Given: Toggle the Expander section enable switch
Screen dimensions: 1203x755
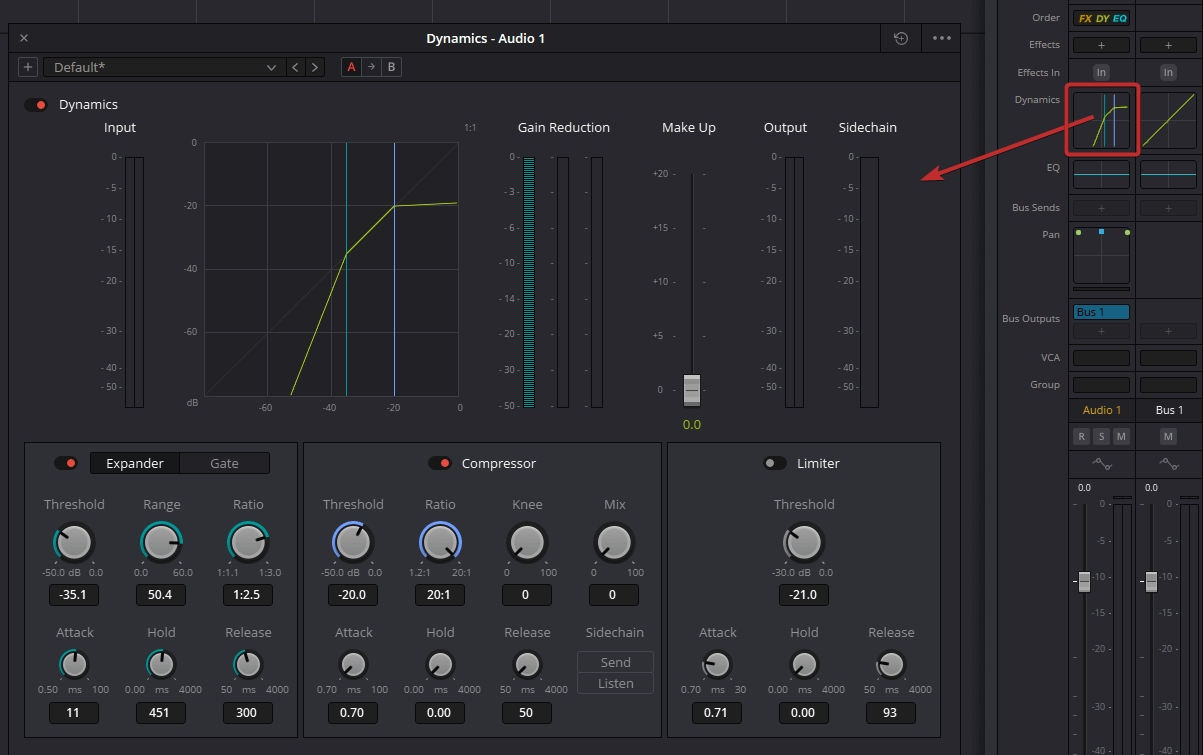Looking at the screenshot, I should [66, 463].
